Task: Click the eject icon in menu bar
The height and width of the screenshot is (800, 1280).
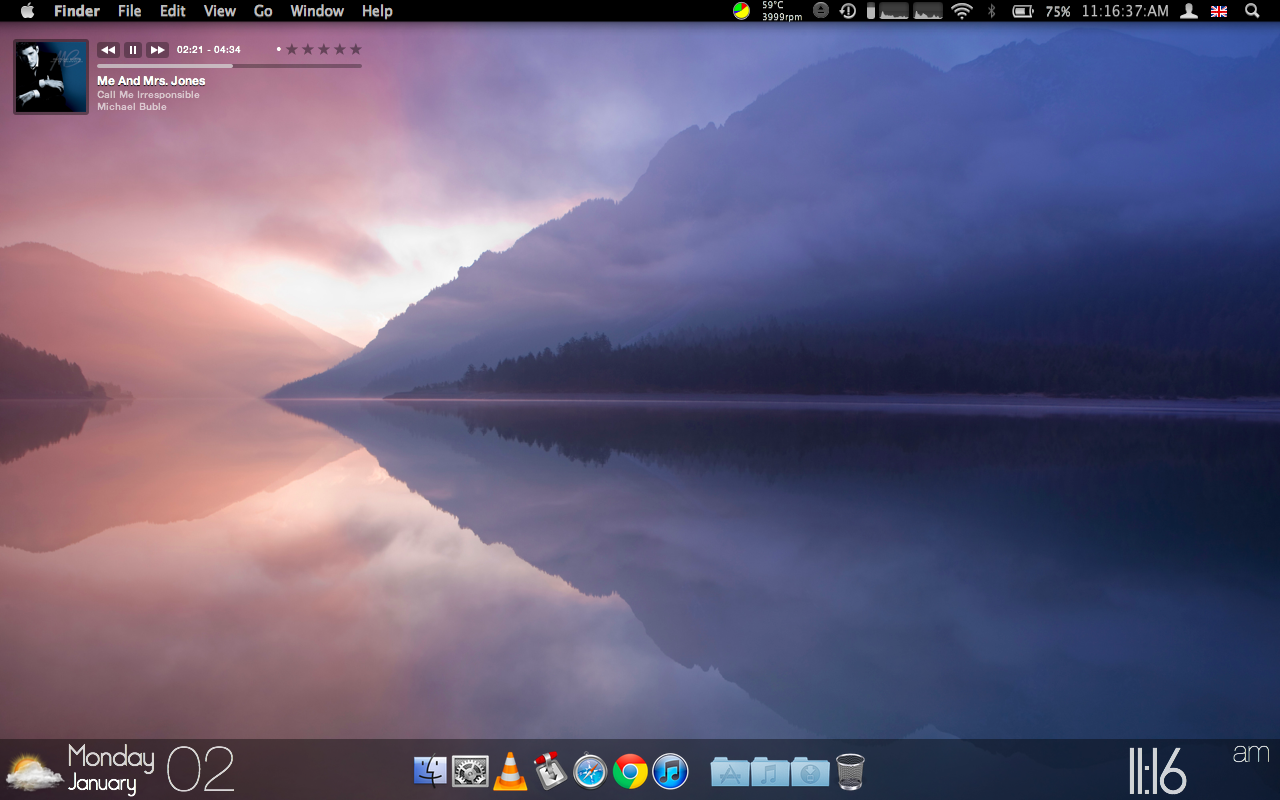Action: [x=821, y=10]
